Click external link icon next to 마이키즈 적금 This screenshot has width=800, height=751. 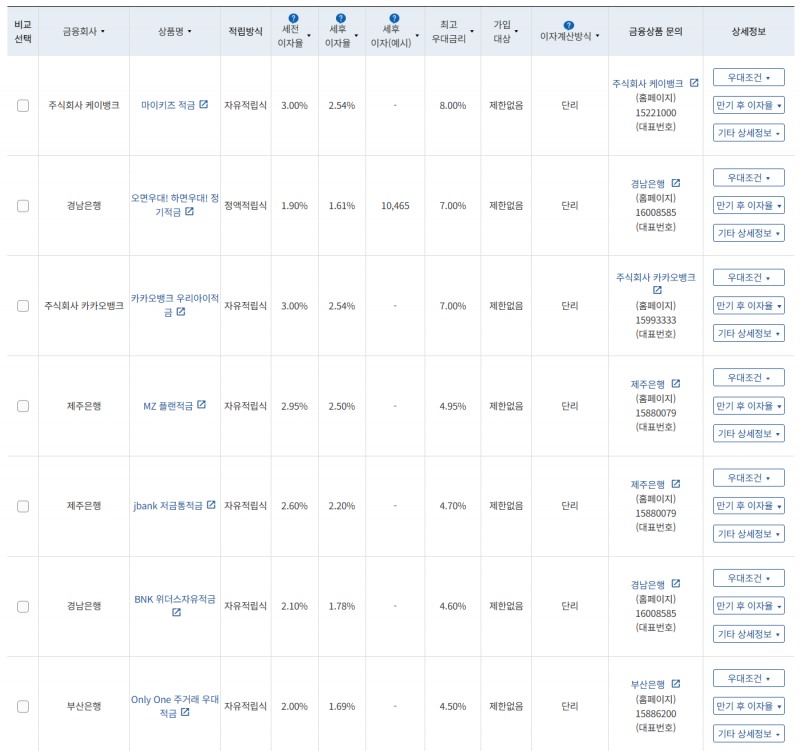click(204, 104)
